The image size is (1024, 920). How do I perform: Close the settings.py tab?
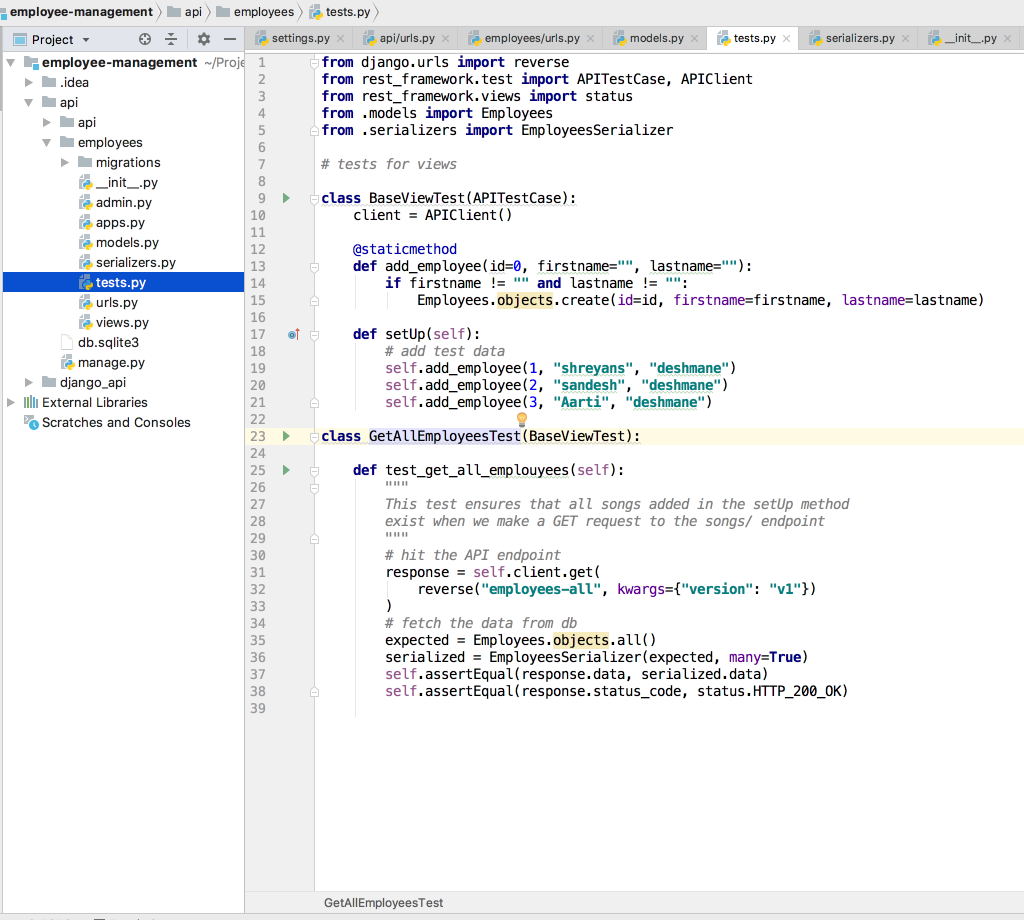click(x=340, y=39)
